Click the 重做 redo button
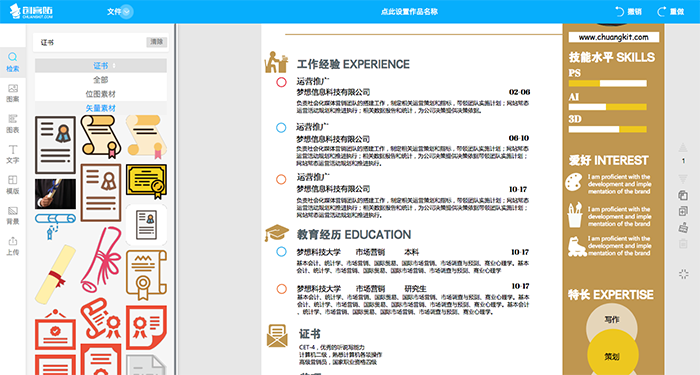Screen dimensions: 700x375 (x=671, y=12)
